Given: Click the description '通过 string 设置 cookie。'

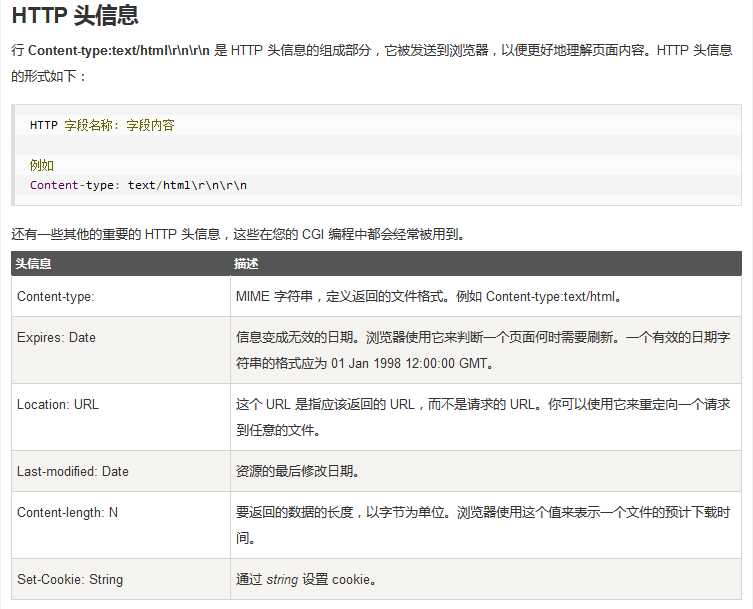Looking at the screenshot, I should click(x=306, y=580).
